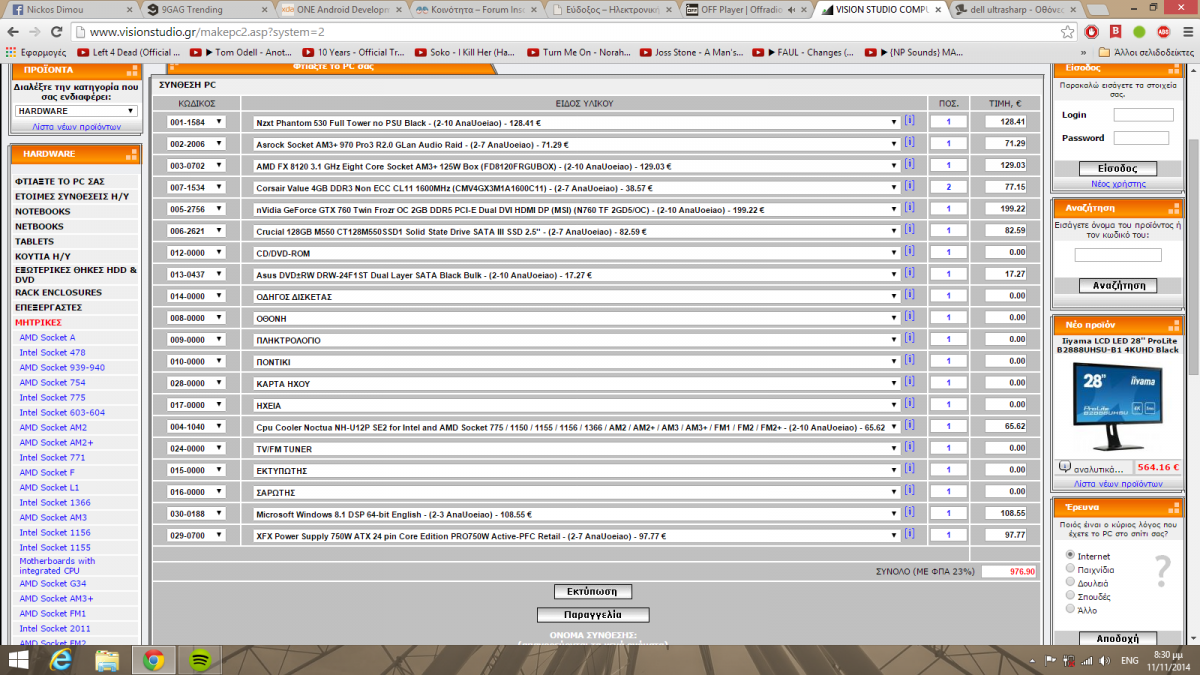Select the Άλλο radio option
The width and height of the screenshot is (1200, 675).
pyautogui.click(x=1071, y=608)
